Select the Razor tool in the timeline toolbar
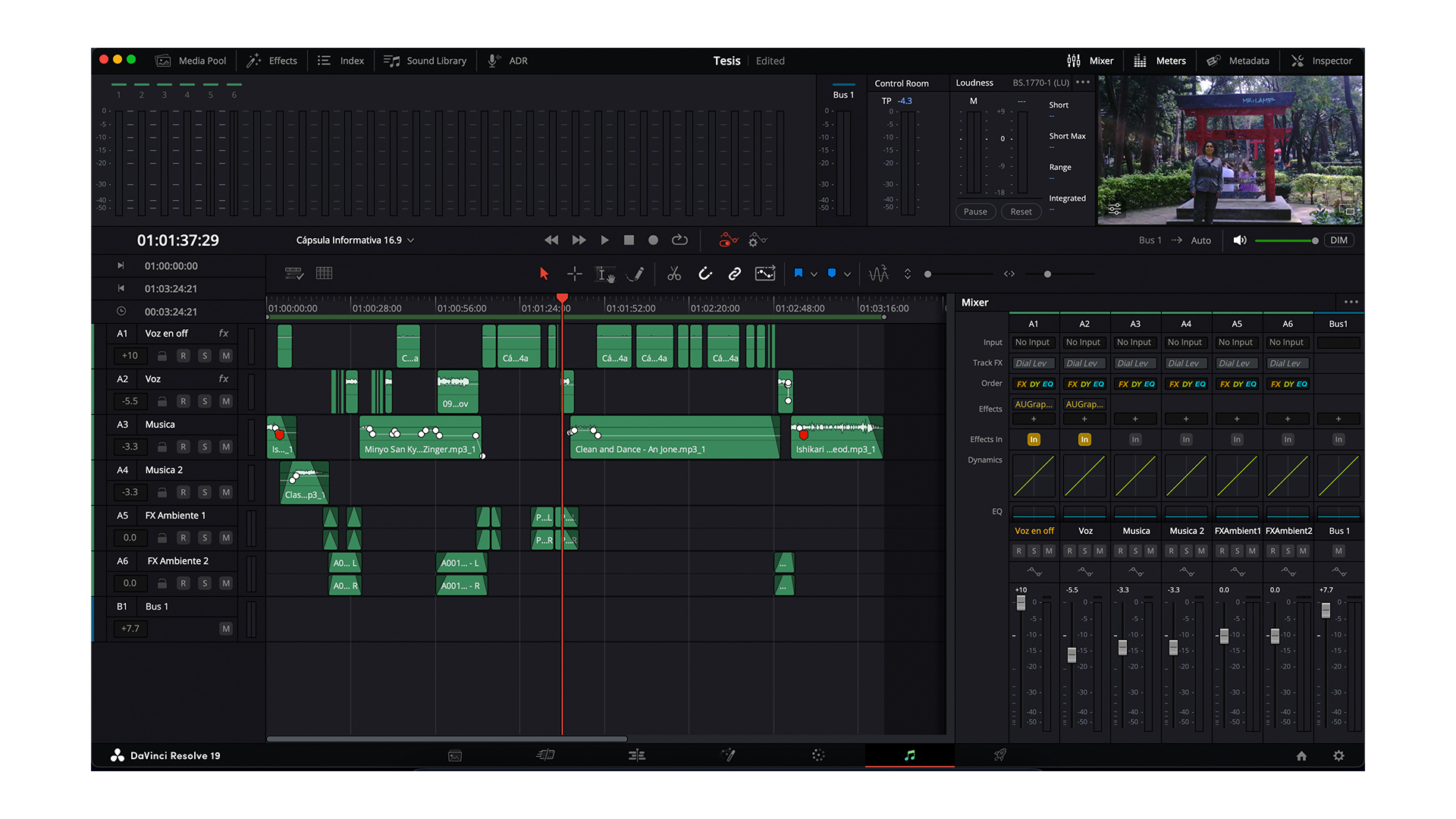The height and width of the screenshot is (819, 1456). (673, 273)
